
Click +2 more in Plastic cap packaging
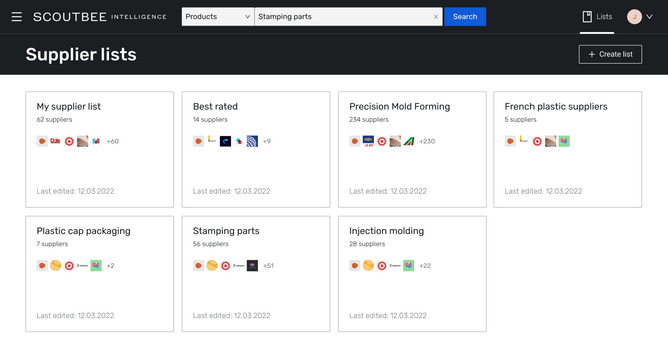110,266
